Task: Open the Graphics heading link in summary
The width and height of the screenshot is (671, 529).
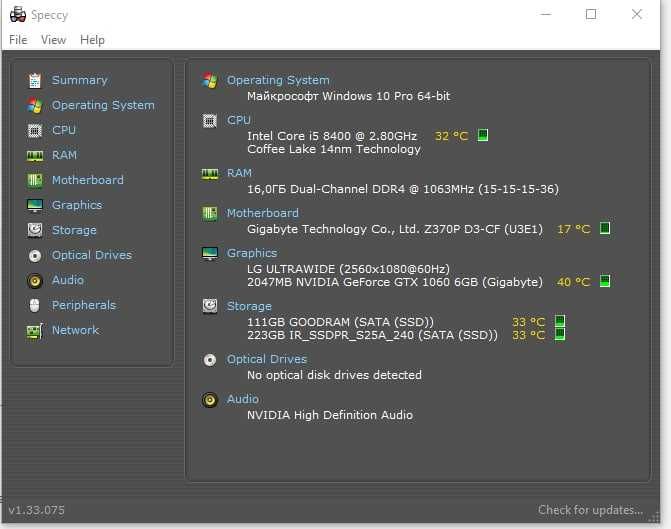Action: click(x=252, y=253)
